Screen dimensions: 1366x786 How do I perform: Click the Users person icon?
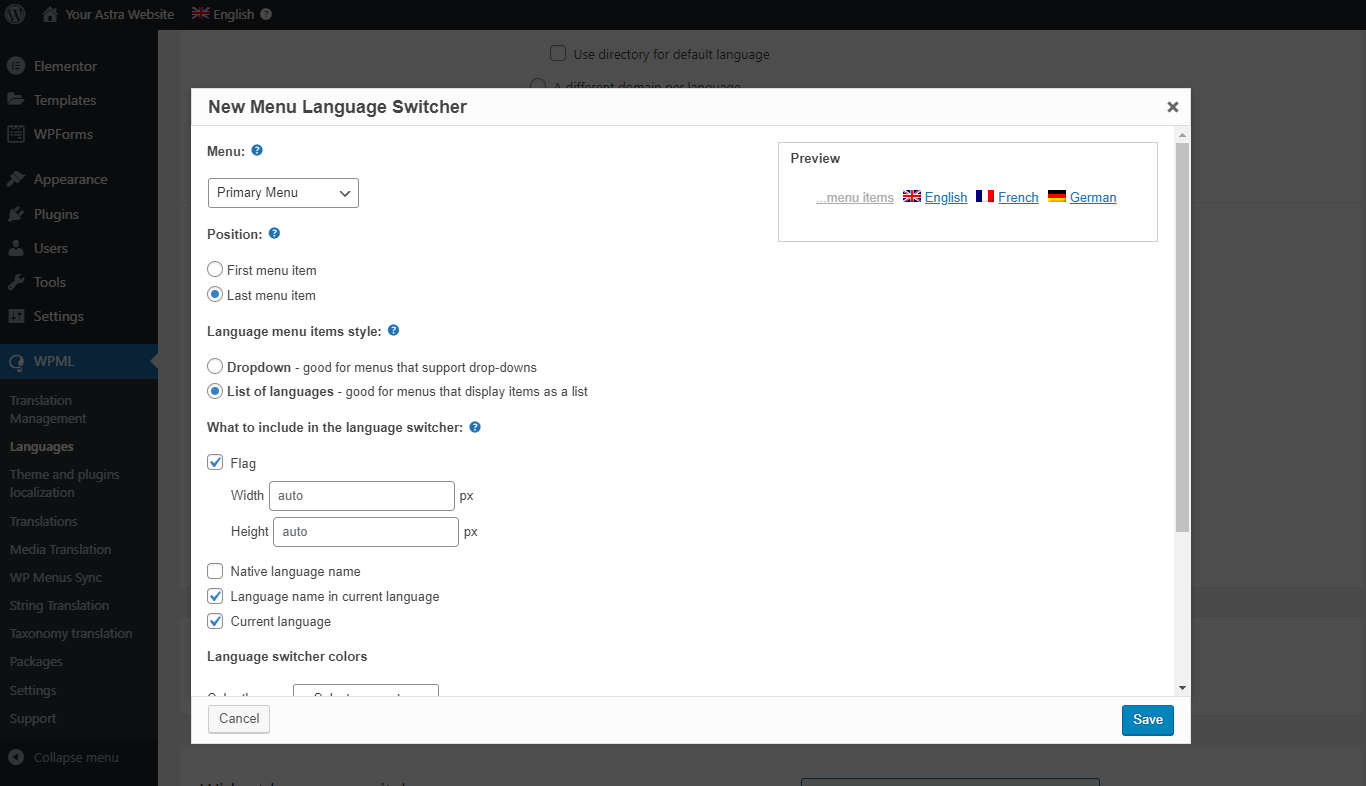(x=16, y=248)
